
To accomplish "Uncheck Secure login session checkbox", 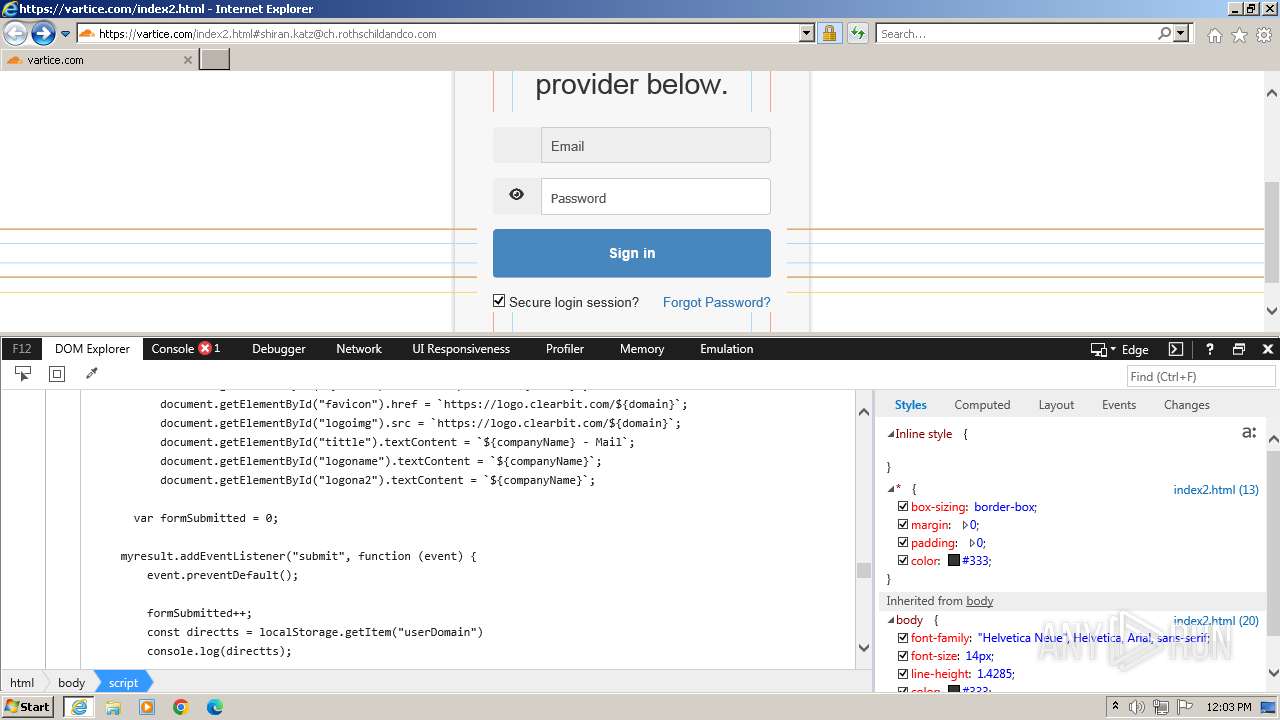I will click(x=499, y=301).
